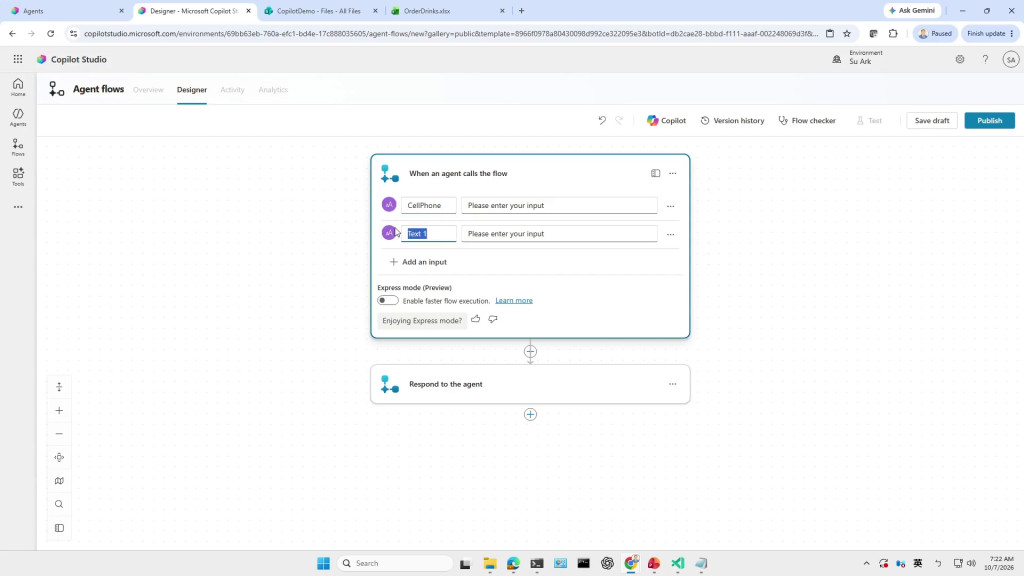This screenshot has width=1024, height=576.
Task: Go to Home in left sidebar
Action: click(x=18, y=87)
